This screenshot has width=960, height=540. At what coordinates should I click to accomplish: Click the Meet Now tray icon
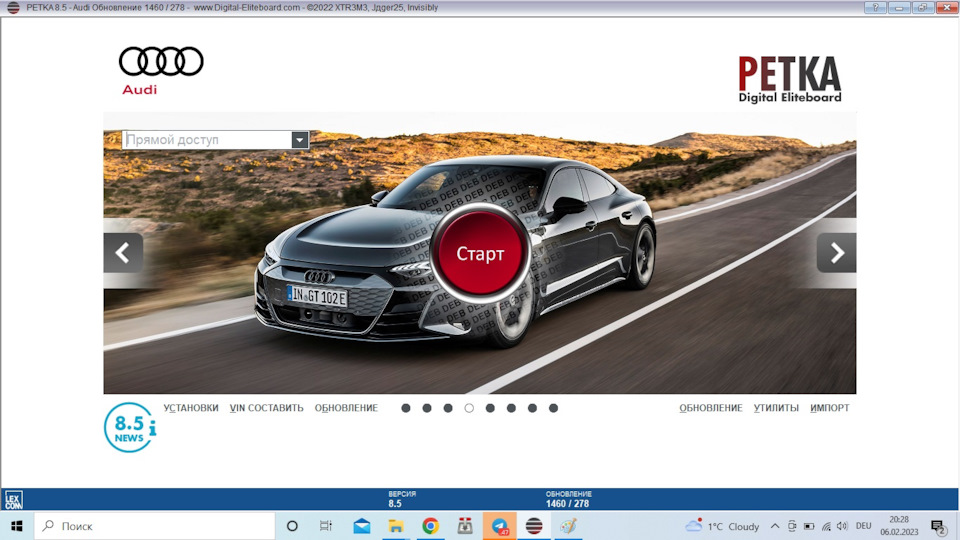[792, 526]
